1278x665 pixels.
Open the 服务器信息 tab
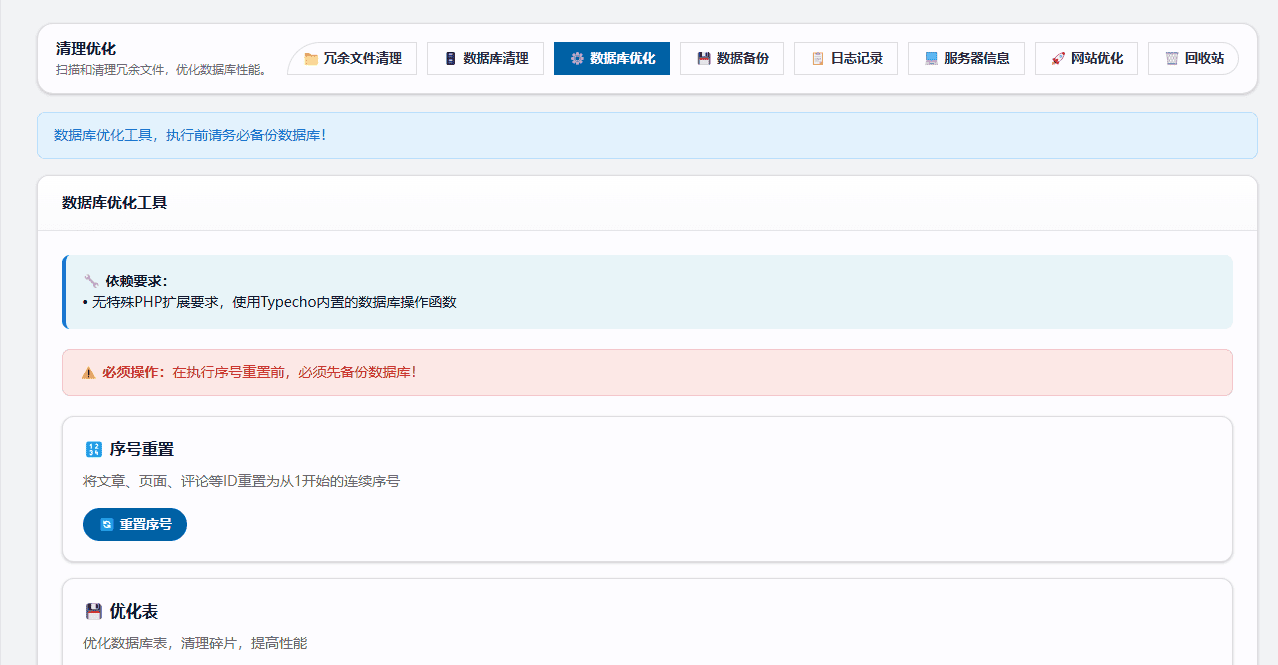[966, 58]
